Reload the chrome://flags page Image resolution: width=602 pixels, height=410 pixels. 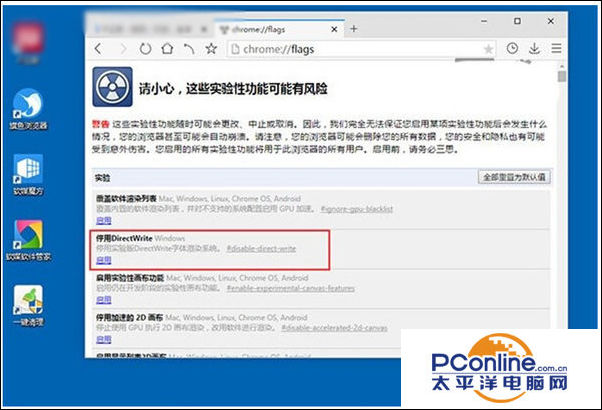pyautogui.click(x=145, y=49)
